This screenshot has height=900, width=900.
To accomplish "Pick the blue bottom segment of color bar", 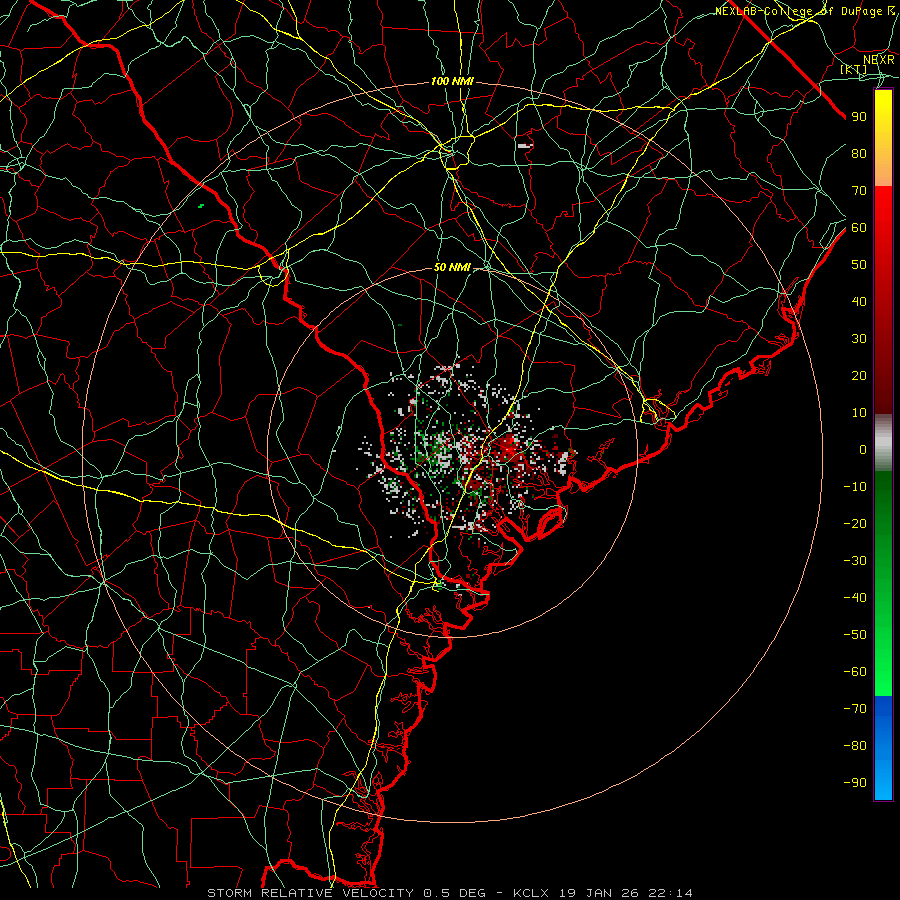I will 883,748.
